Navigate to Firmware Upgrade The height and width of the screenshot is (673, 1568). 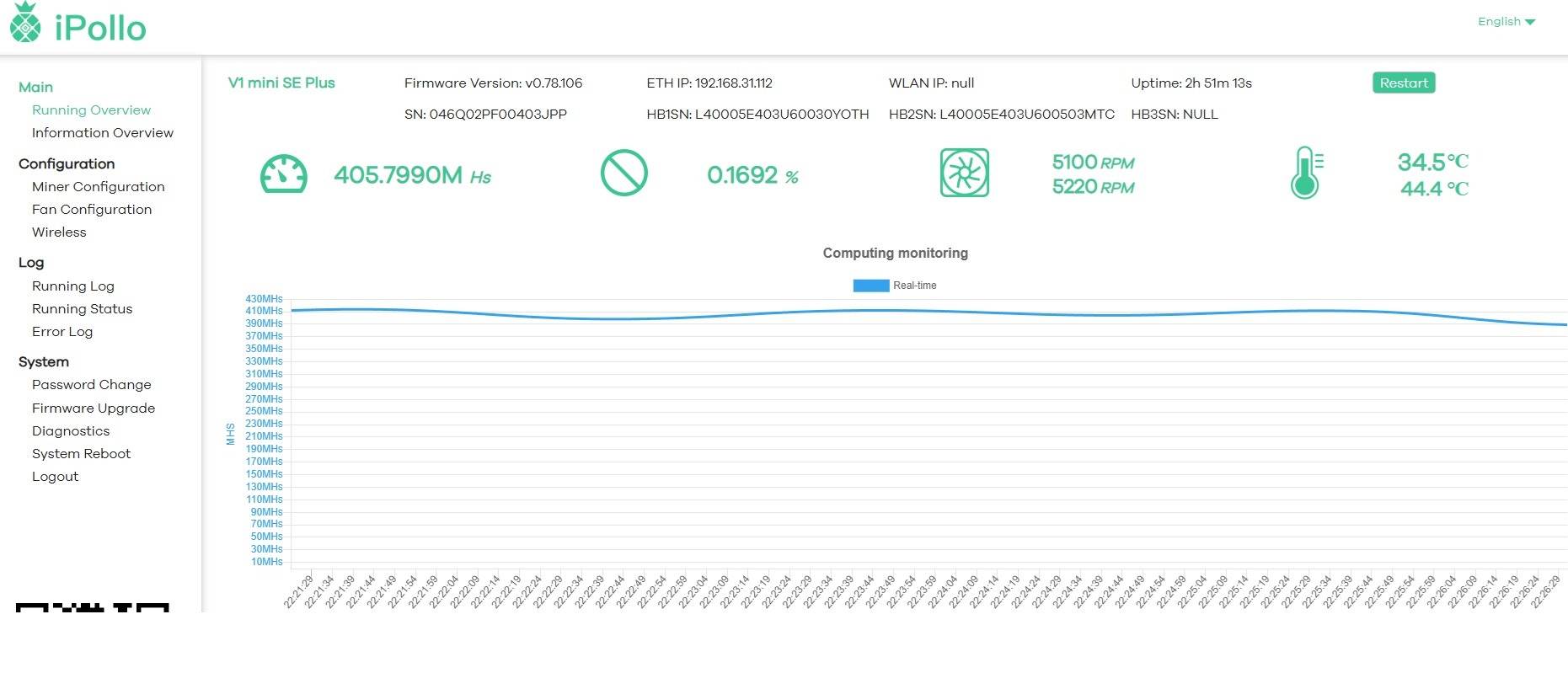[x=94, y=409]
